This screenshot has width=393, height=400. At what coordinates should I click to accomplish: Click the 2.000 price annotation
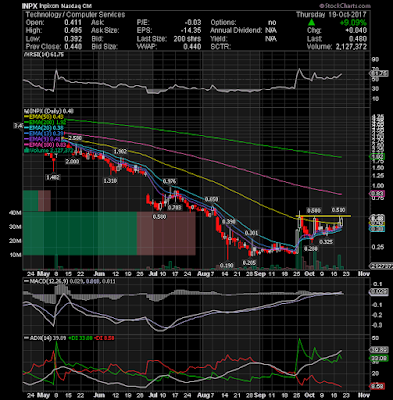[73, 161]
